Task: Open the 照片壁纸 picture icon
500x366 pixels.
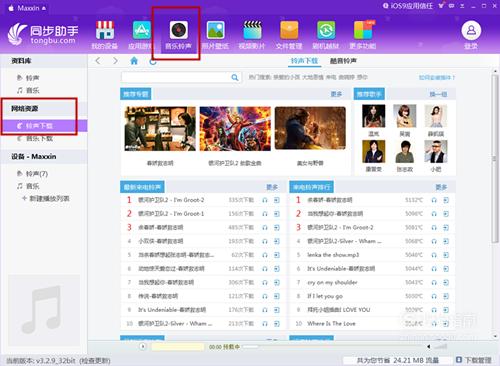Action: click(215, 30)
